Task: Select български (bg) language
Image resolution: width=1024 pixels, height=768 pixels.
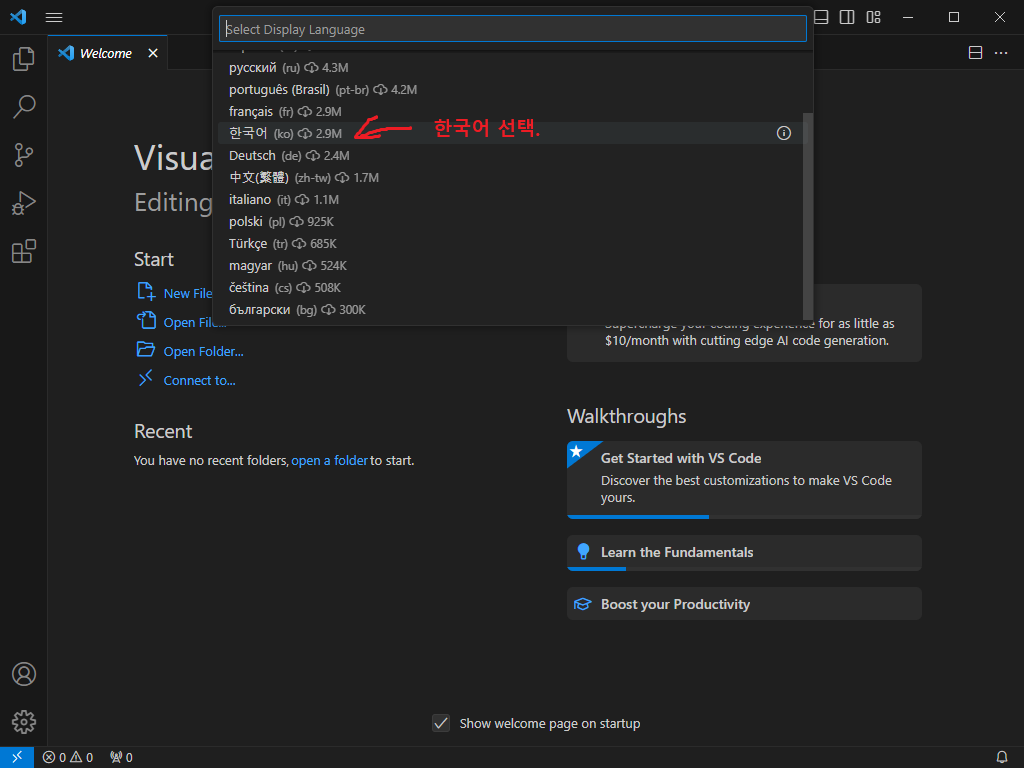Action: [x=513, y=310]
